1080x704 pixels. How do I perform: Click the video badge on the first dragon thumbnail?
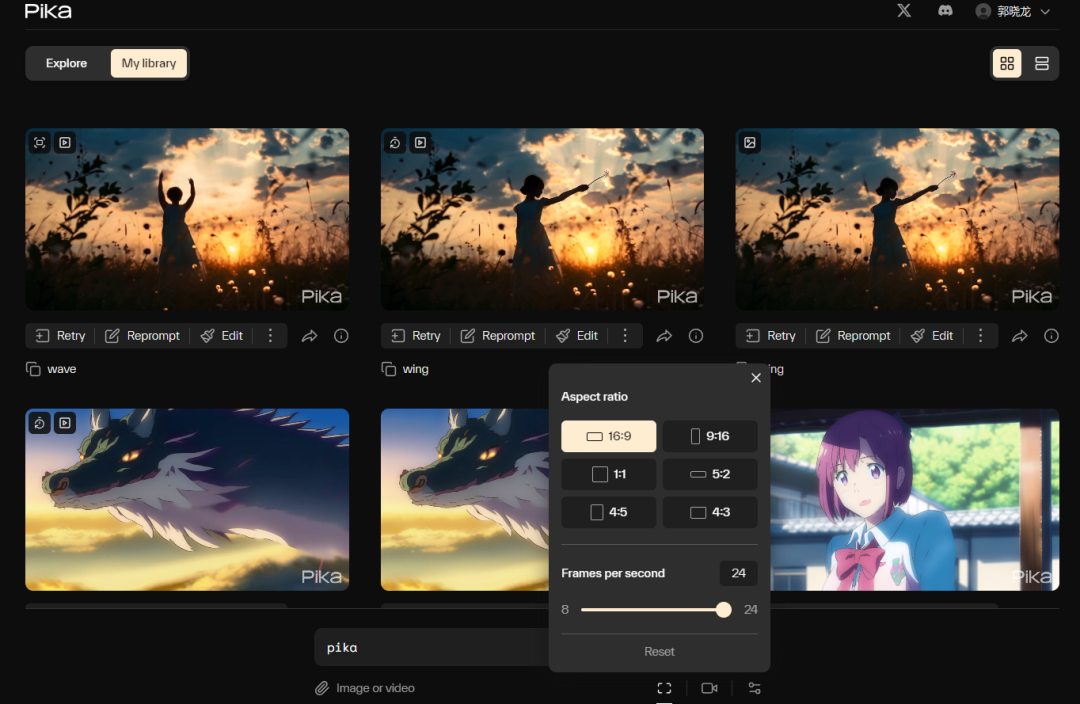(x=65, y=423)
